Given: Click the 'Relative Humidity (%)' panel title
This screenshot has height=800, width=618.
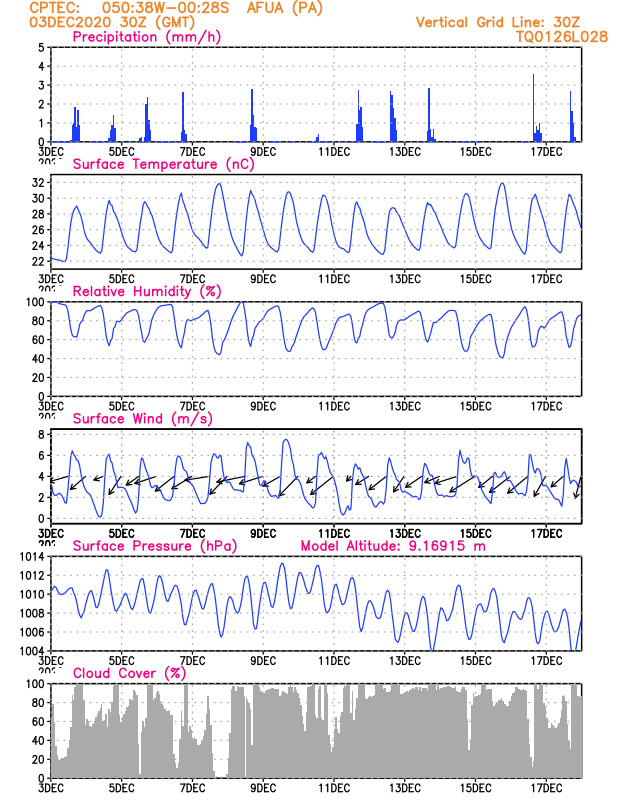Looking at the screenshot, I should tap(147, 291).
